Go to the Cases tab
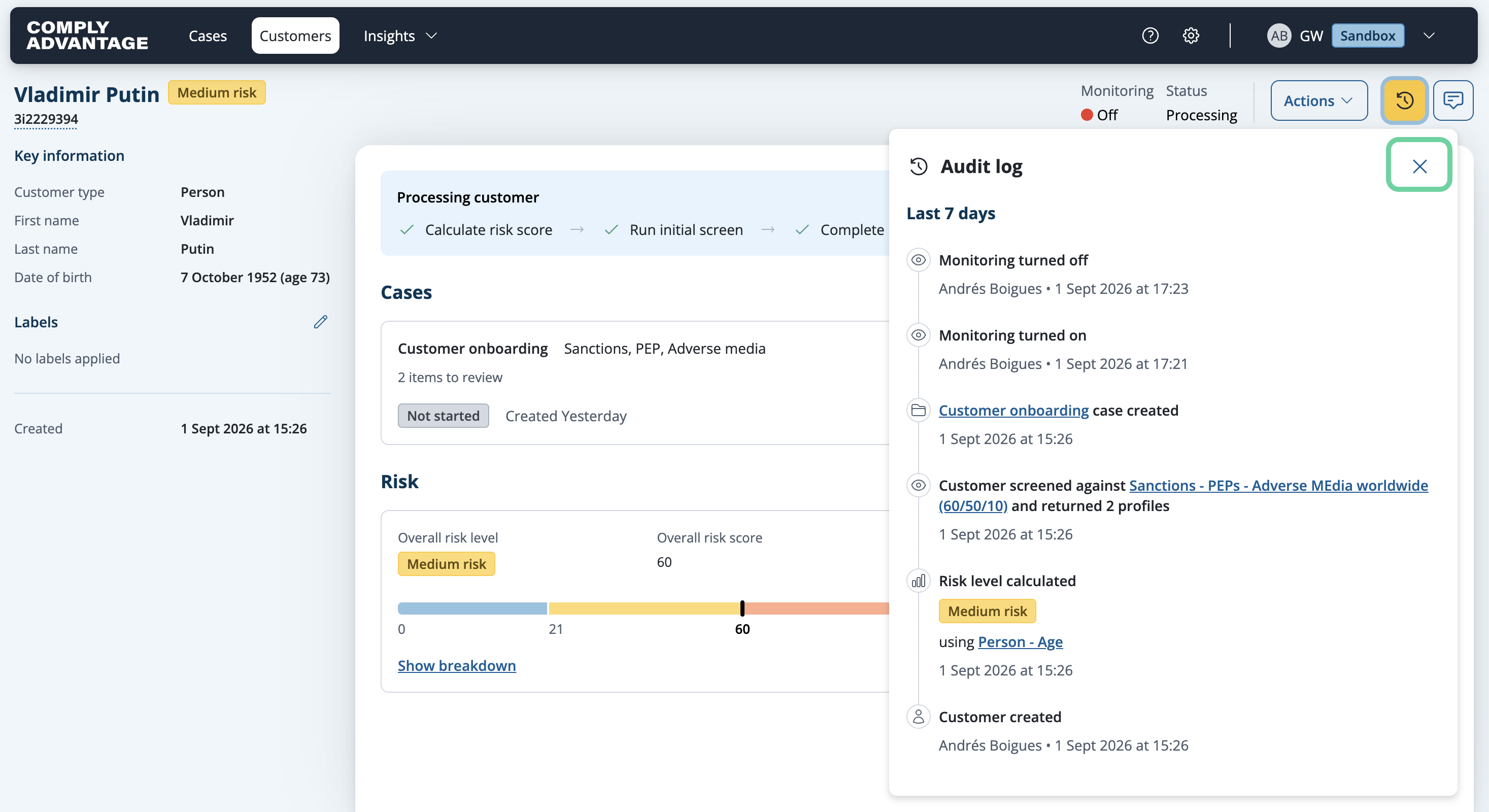1489x812 pixels. click(208, 36)
